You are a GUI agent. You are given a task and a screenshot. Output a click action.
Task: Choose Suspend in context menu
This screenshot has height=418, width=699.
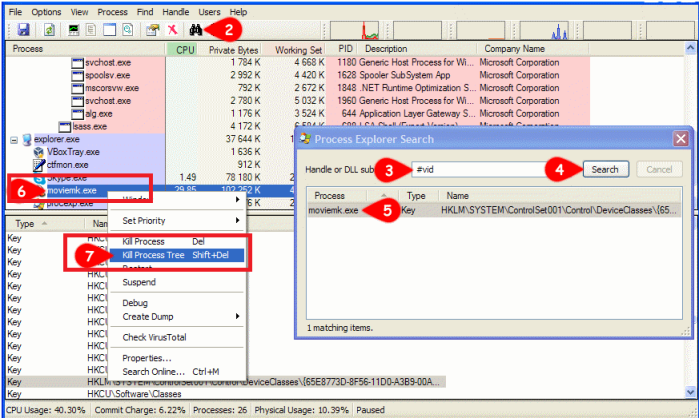click(x=177, y=282)
